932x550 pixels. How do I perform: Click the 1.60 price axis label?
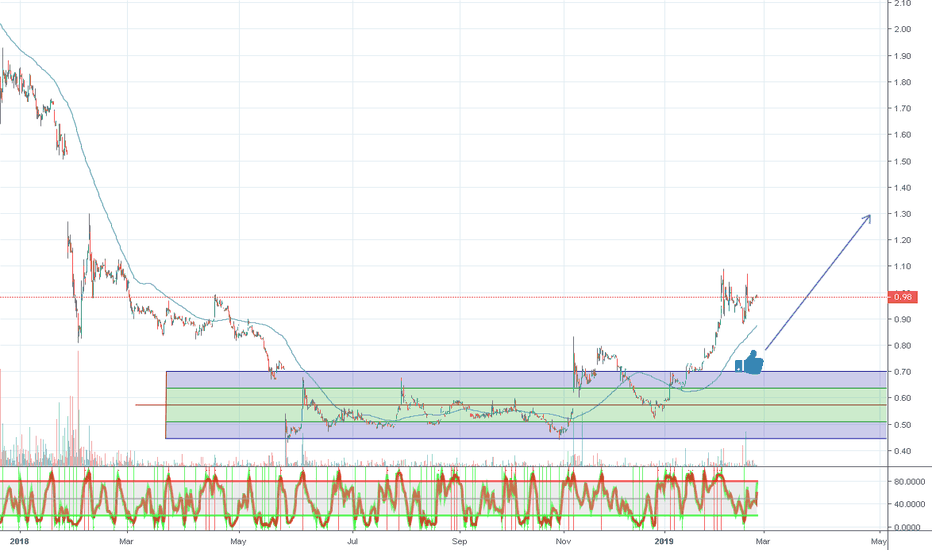point(902,134)
